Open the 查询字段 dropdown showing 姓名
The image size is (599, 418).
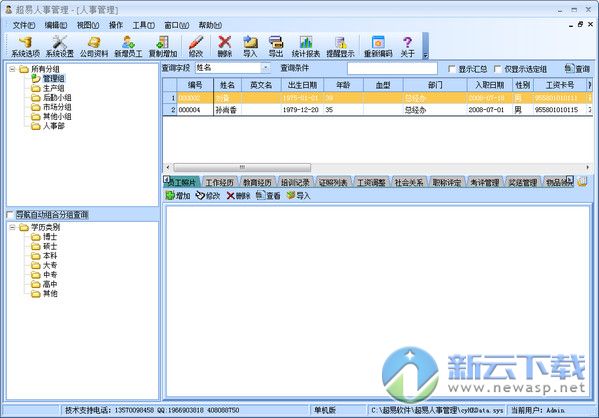[266, 68]
